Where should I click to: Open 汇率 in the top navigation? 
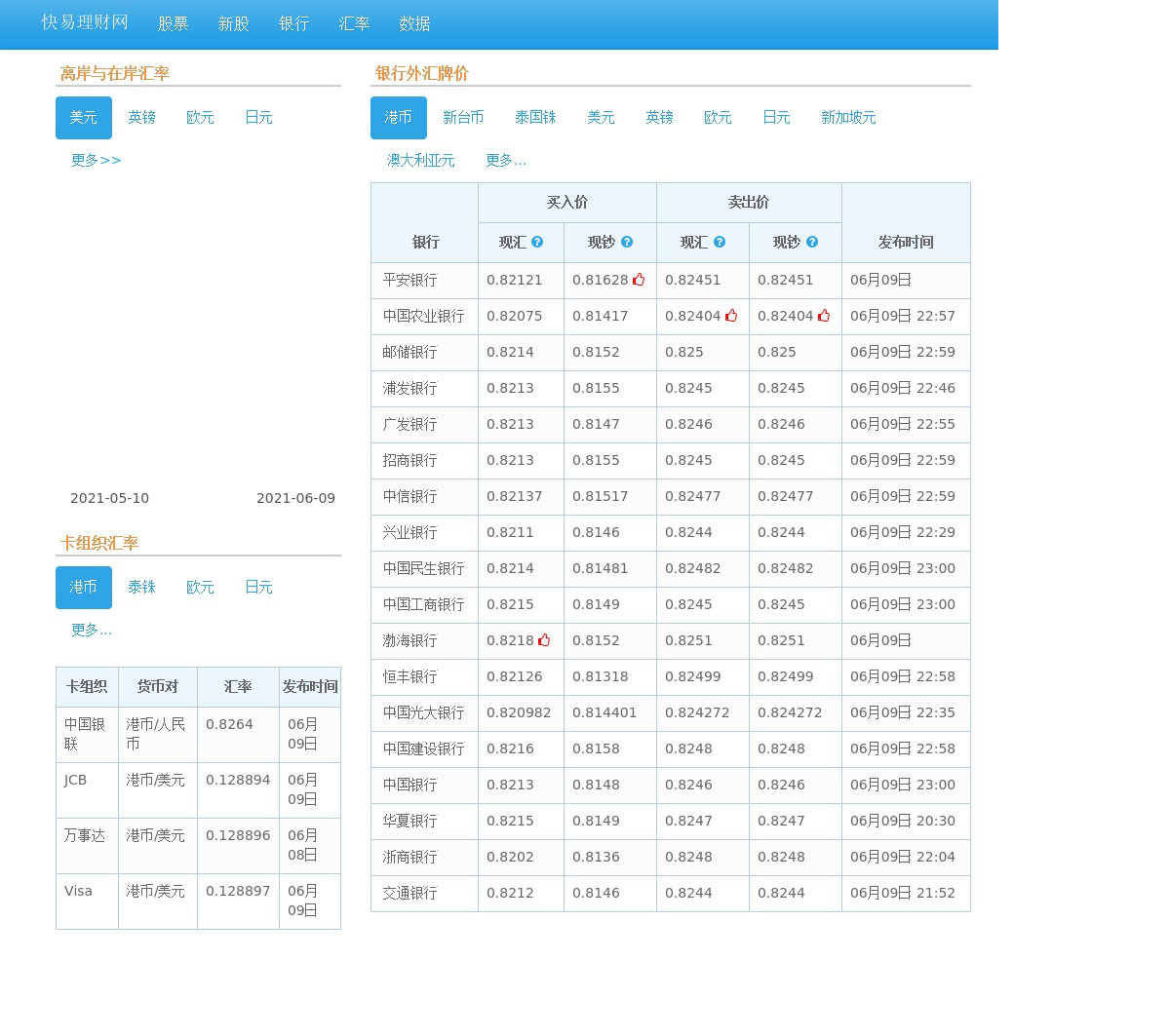click(354, 23)
